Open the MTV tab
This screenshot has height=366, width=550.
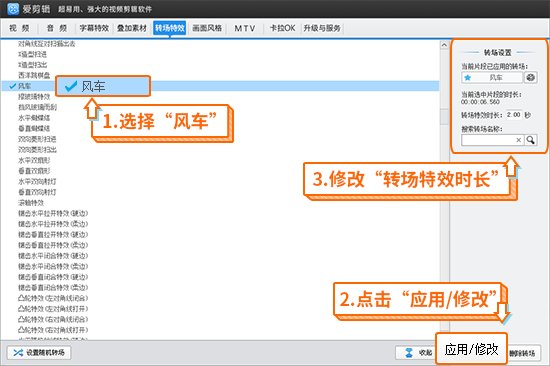(244, 28)
